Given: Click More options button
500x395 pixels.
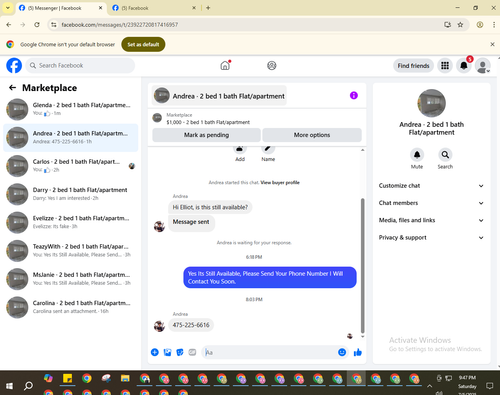Looking at the screenshot, I should coord(312,135).
